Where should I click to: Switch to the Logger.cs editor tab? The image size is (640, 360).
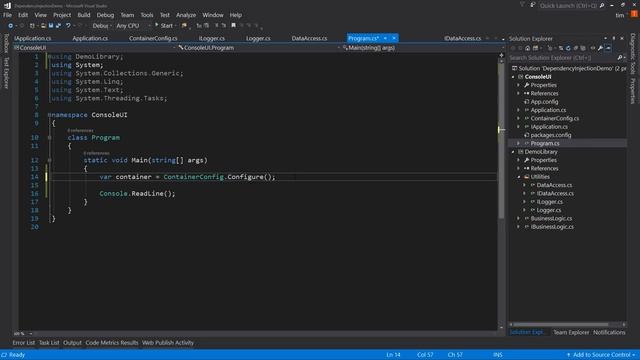point(258,38)
